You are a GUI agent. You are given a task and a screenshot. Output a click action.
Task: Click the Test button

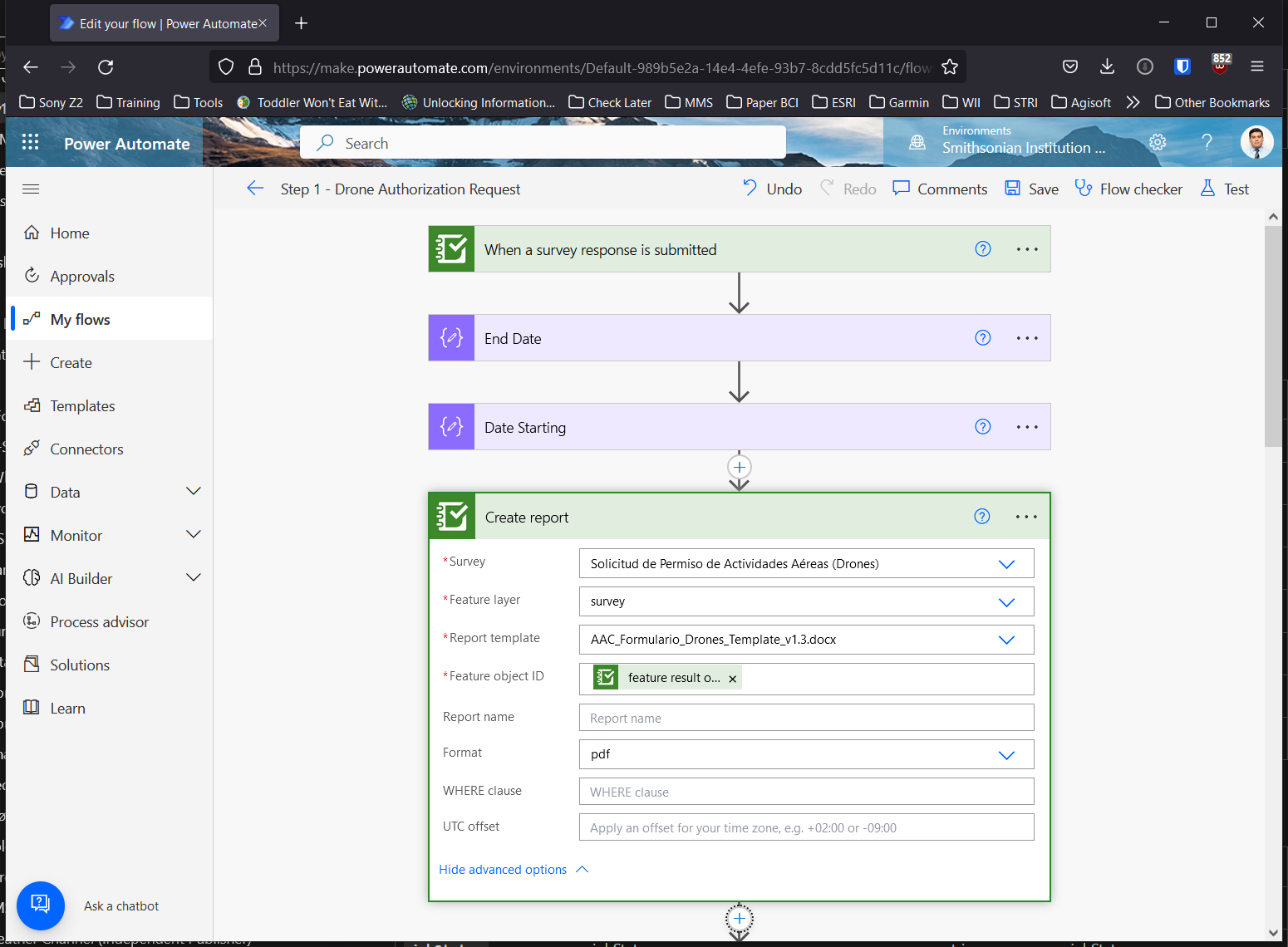tap(1224, 189)
